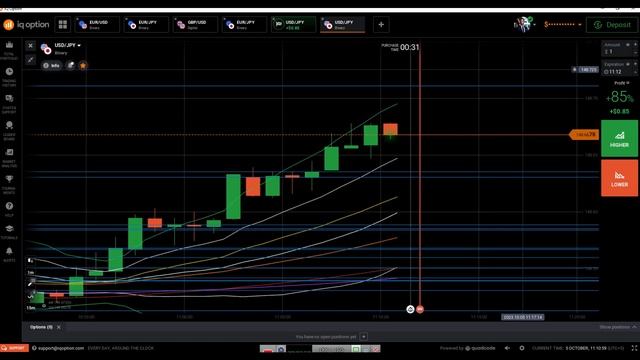The image size is (640, 360).
Task: Decrease Amount with the minus button
Action: click(x=635, y=53)
